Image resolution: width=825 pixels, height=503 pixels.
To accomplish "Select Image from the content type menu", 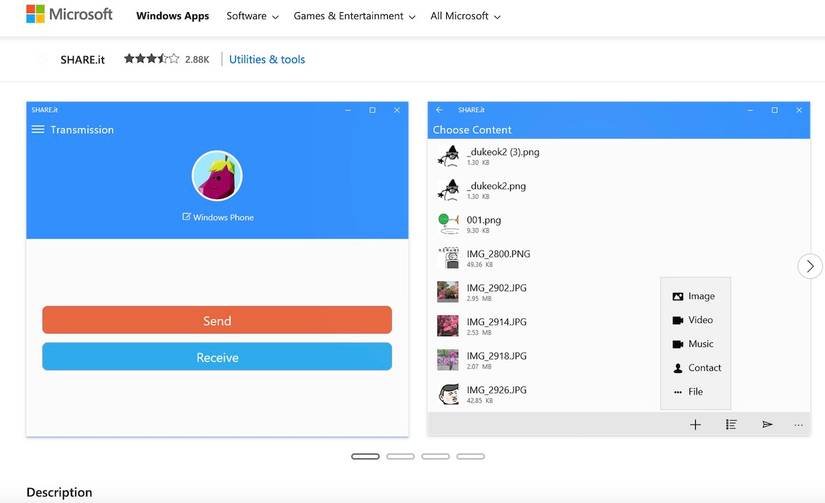I will click(694, 296).
